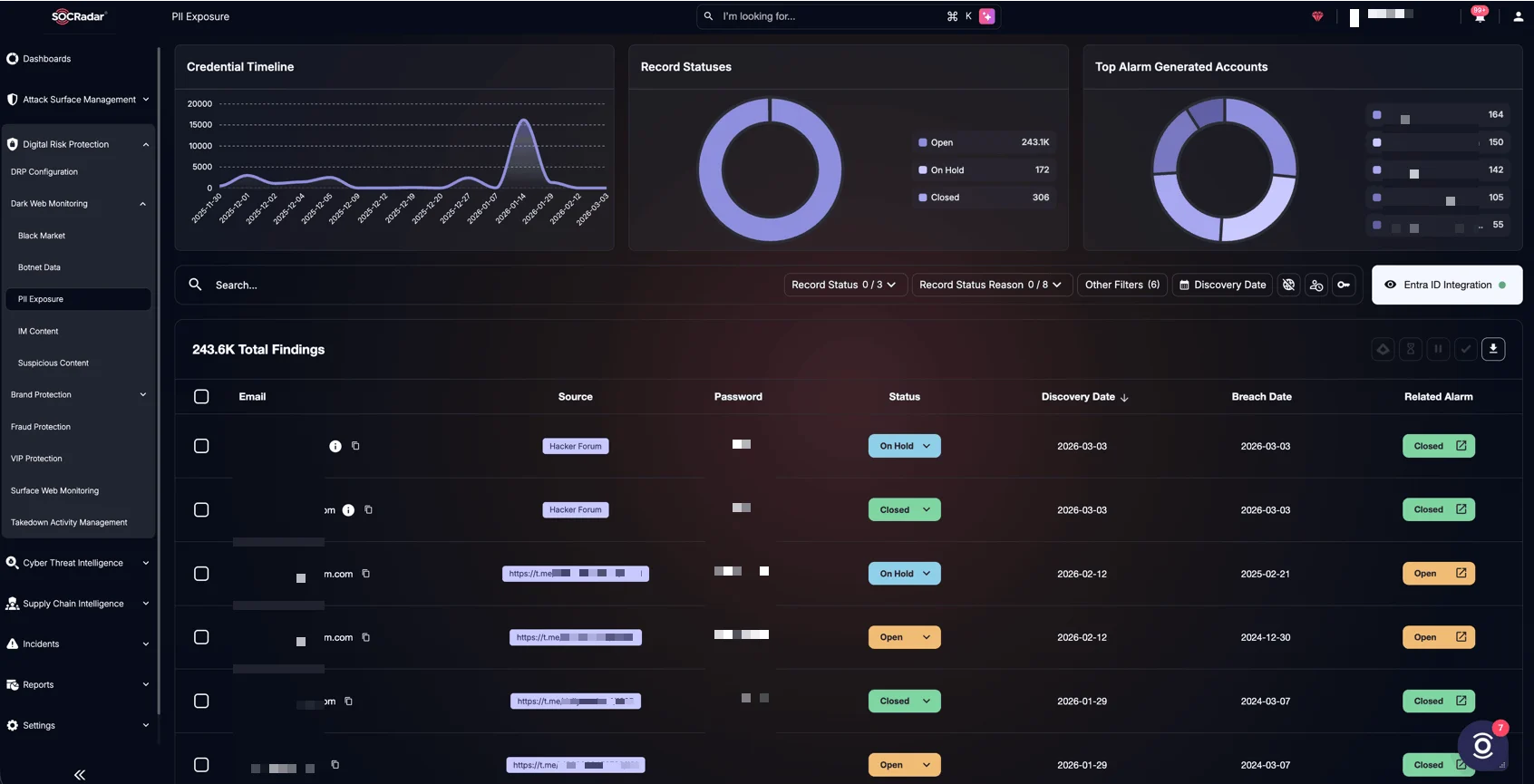Screen dimensions: 1534x784
Task: Open the Record Status 0/3 dropdown
Action: point(845,285)
